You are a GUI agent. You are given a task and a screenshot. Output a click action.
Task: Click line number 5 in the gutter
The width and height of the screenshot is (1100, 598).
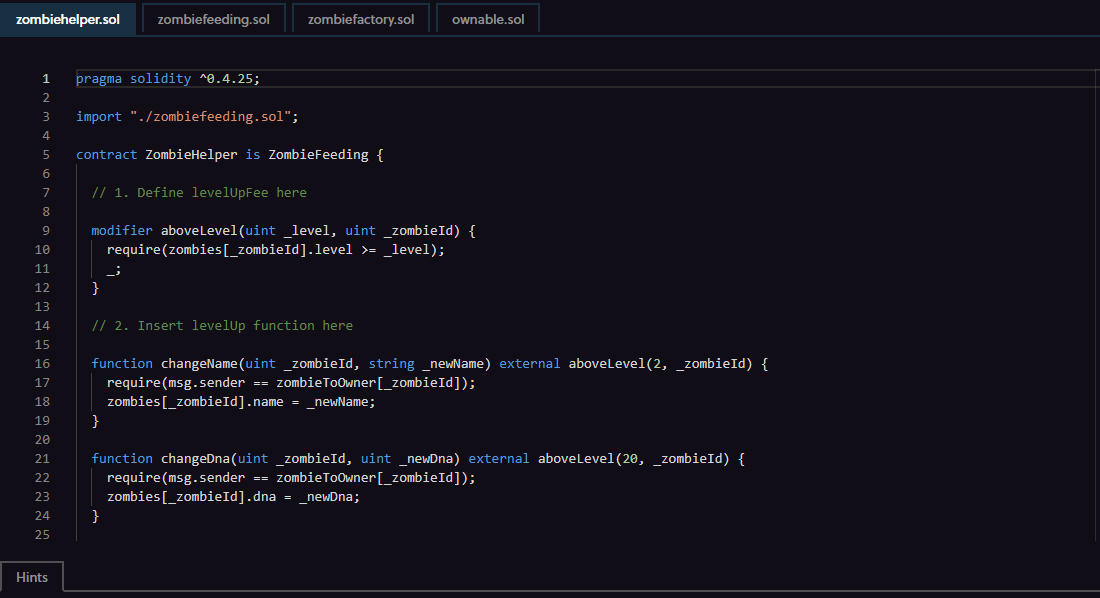pyautogui.click(x=46, y=154)
